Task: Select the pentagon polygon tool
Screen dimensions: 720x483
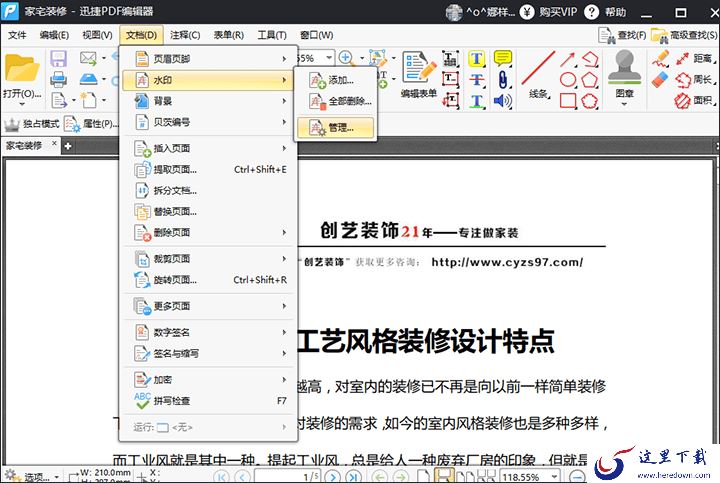Action: coord(590,80)
